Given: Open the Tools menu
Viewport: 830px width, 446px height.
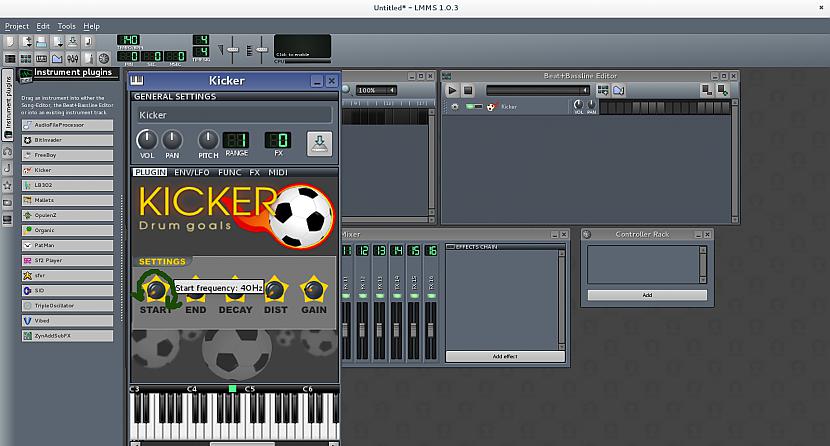Looking at the screenshot, I should click(66, 26).
